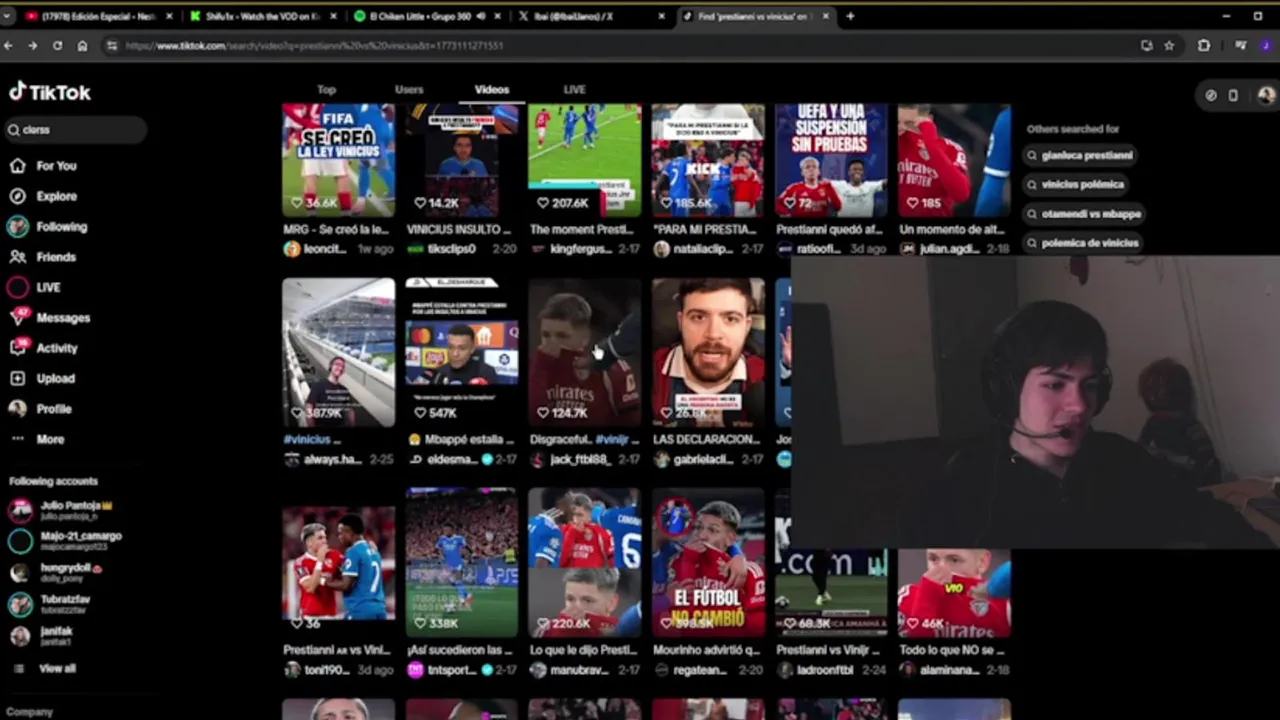Open the More three-dots menu

tap(37, 439)
